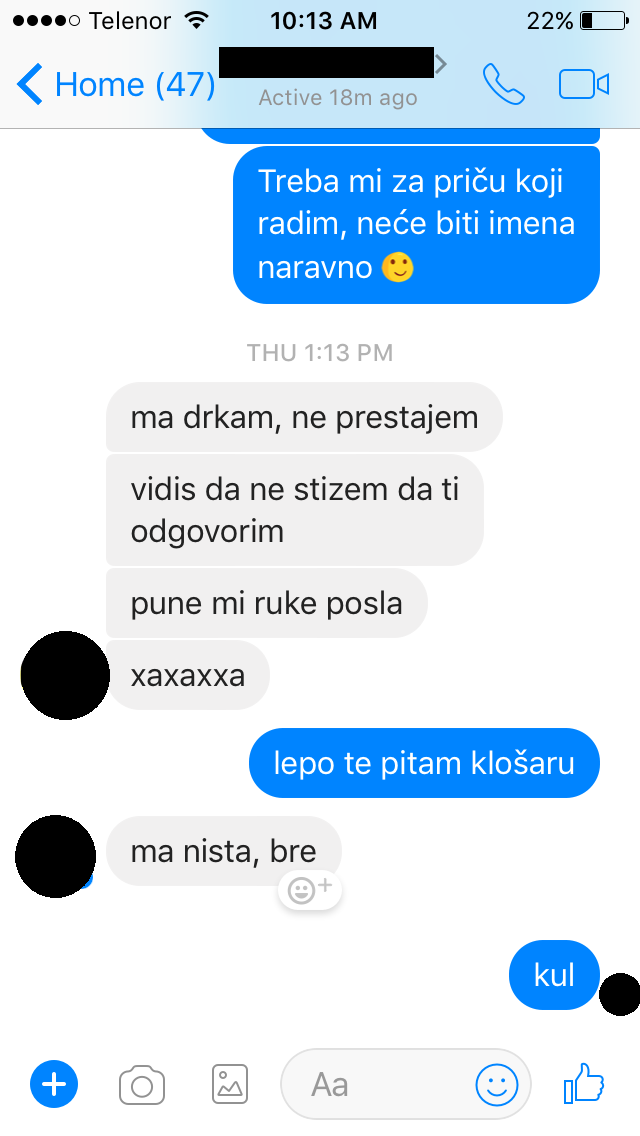Open the blue plus attachments menu
Viewport: 640px width, 1136px height.
54,1084
